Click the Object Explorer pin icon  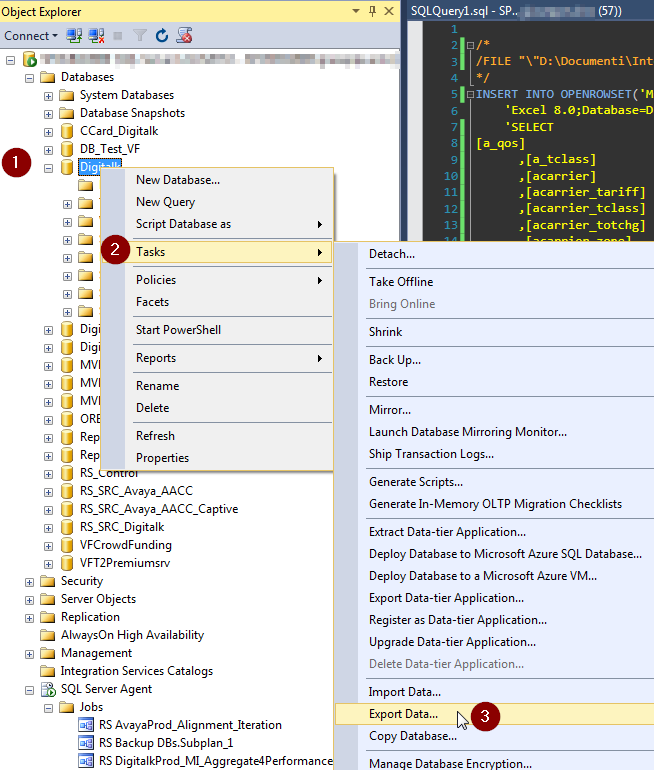372,11
